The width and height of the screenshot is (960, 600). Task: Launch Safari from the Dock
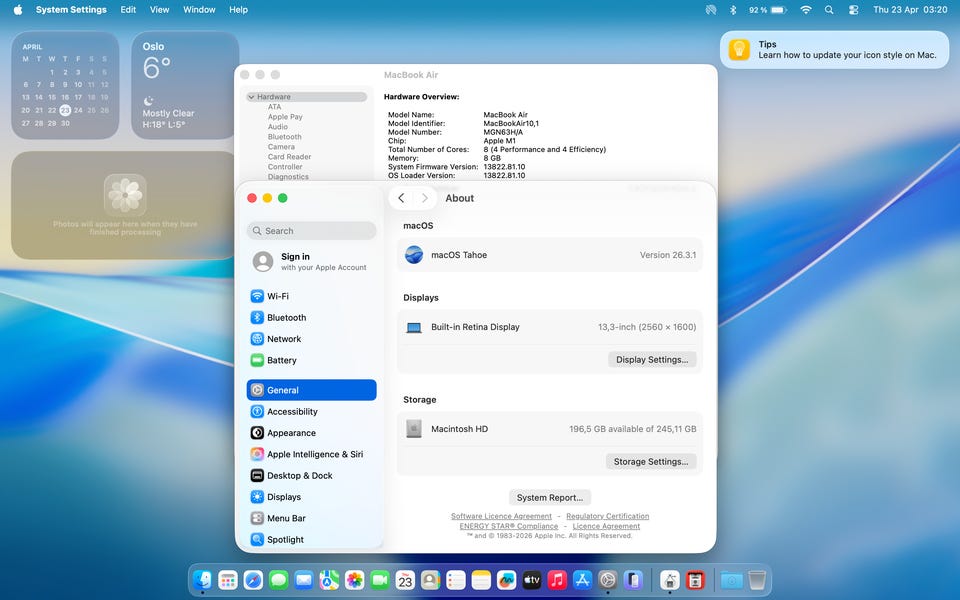point(253,579)
